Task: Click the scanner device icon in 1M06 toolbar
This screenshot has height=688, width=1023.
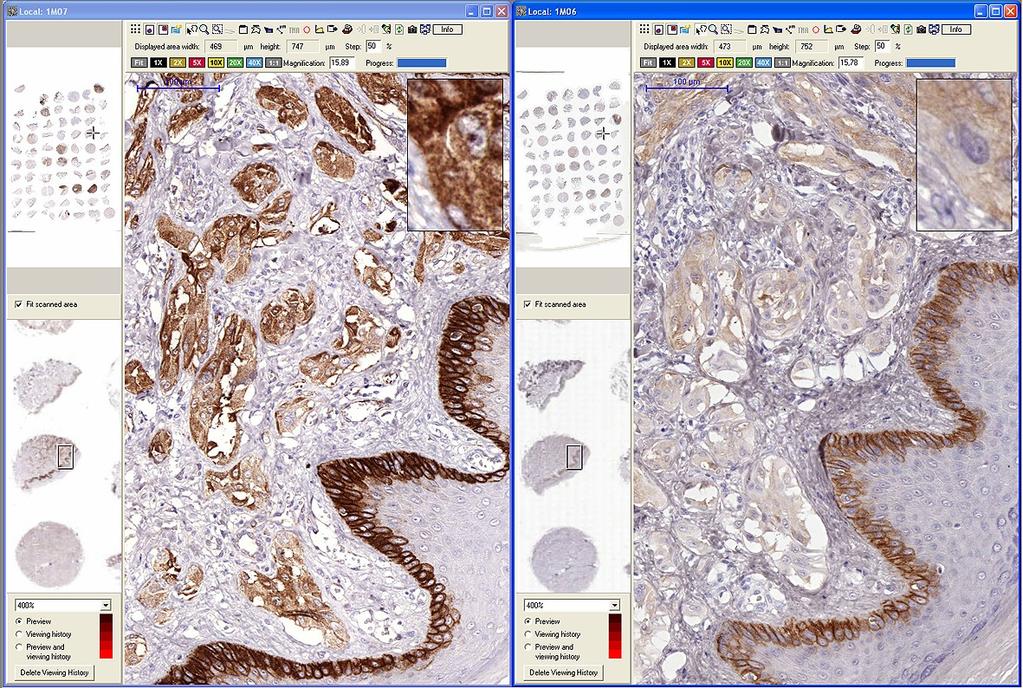Action: tap(855, 29)
